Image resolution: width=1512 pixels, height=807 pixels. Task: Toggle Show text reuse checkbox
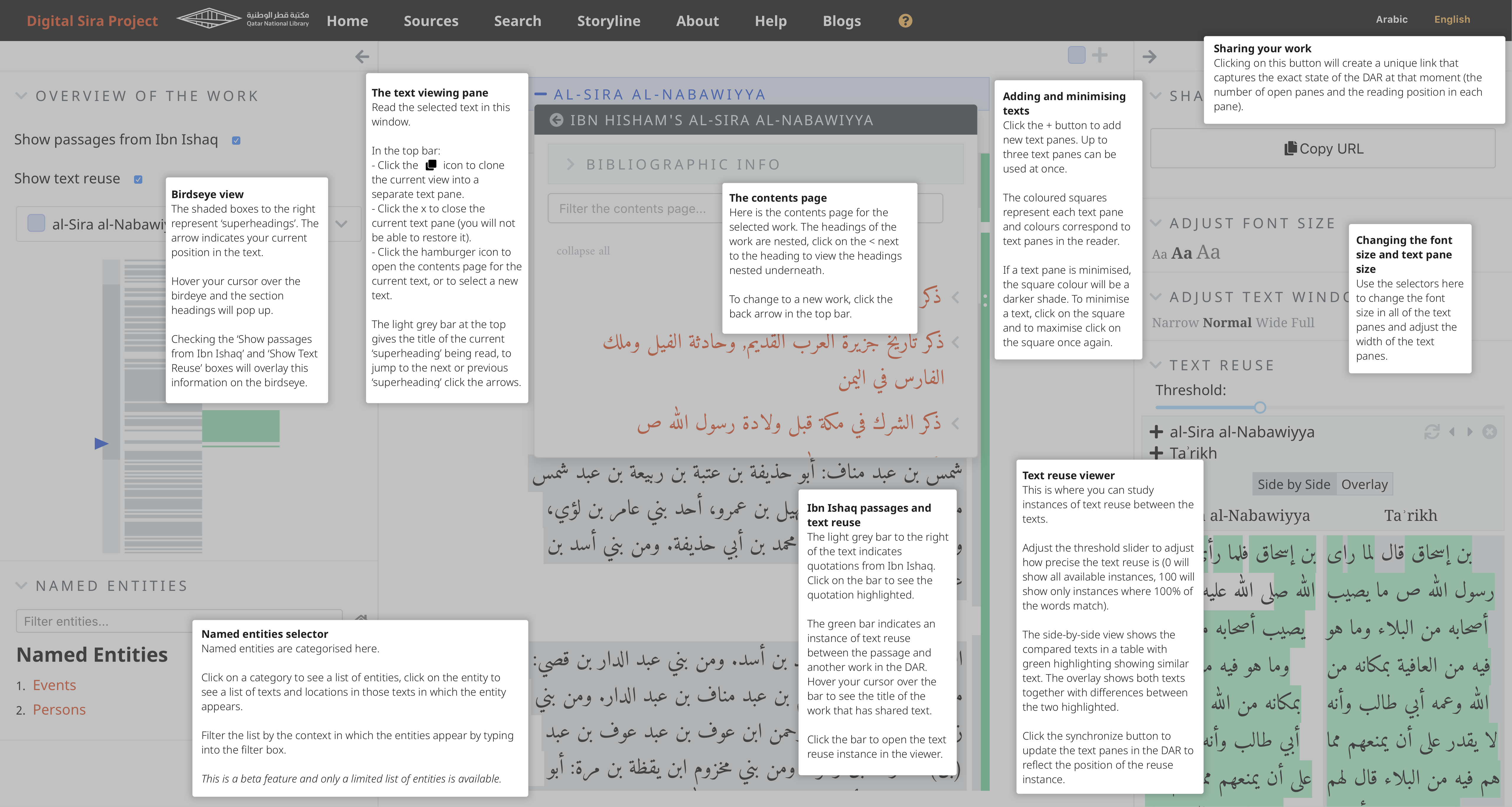(138, 180)
